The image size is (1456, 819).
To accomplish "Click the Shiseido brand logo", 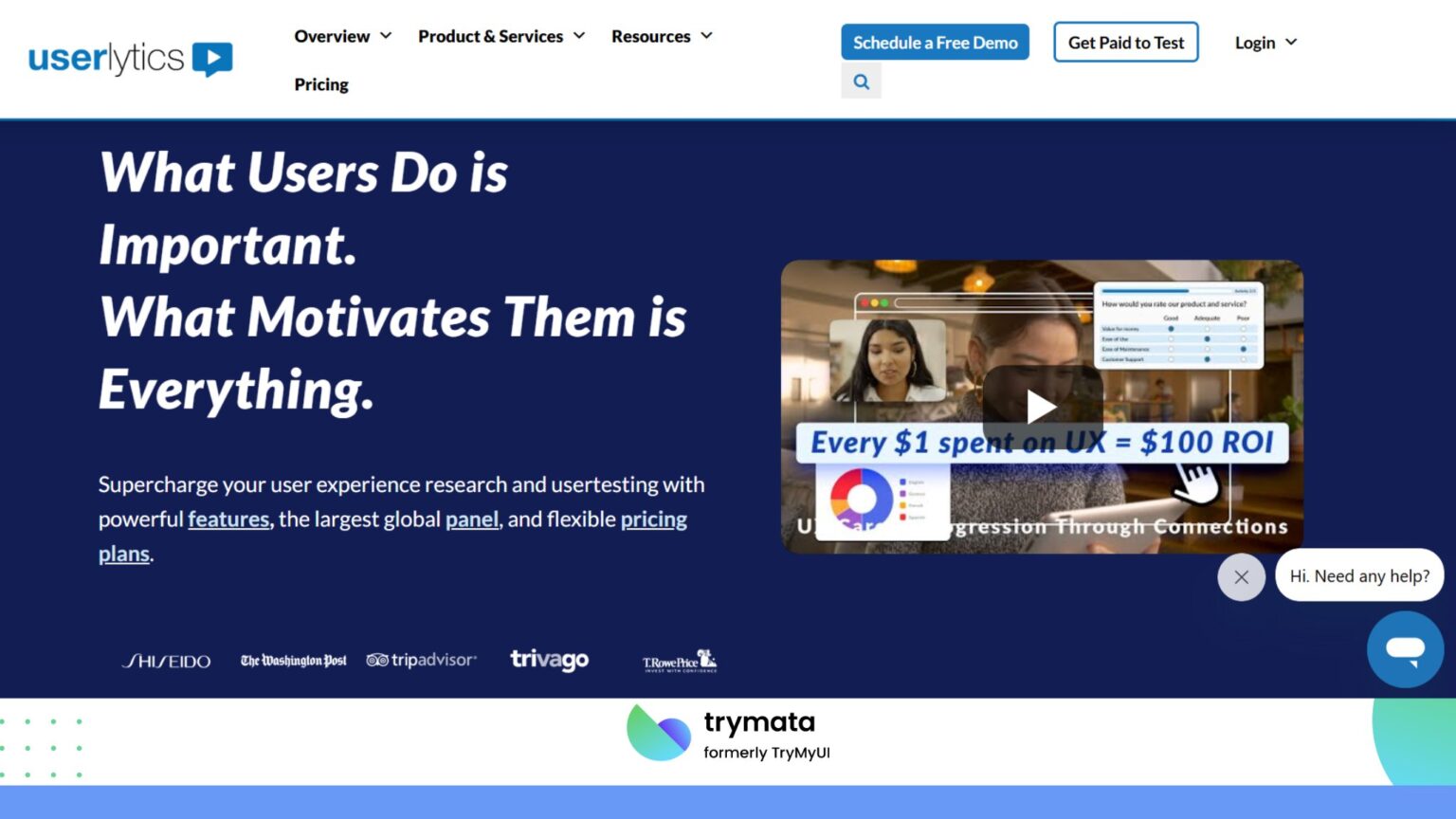I will (167, 661).
